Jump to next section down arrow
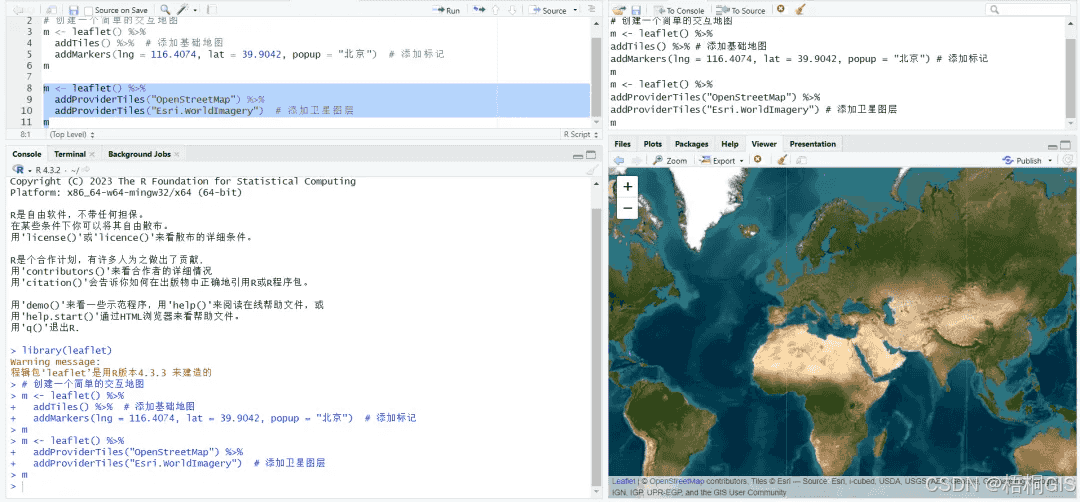 (512, 10)
